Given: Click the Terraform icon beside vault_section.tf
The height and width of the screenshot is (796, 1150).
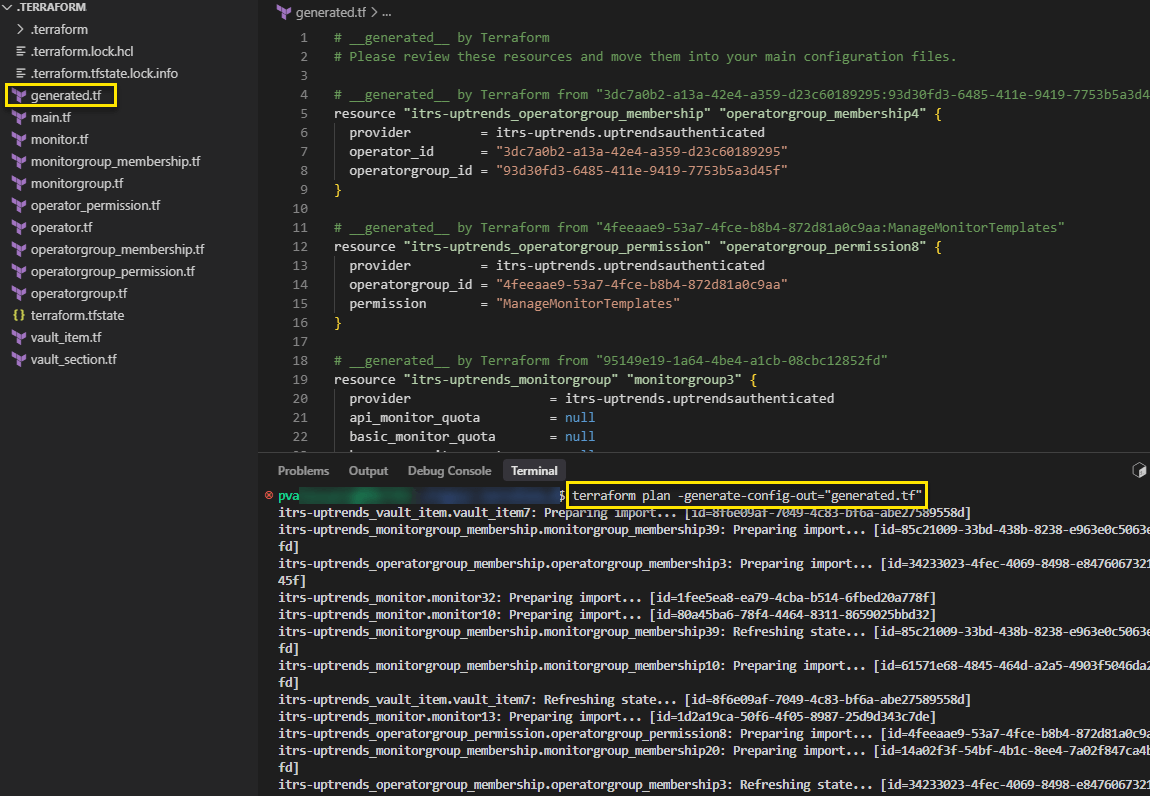Looking at the screenshot, I should [17, 359].
